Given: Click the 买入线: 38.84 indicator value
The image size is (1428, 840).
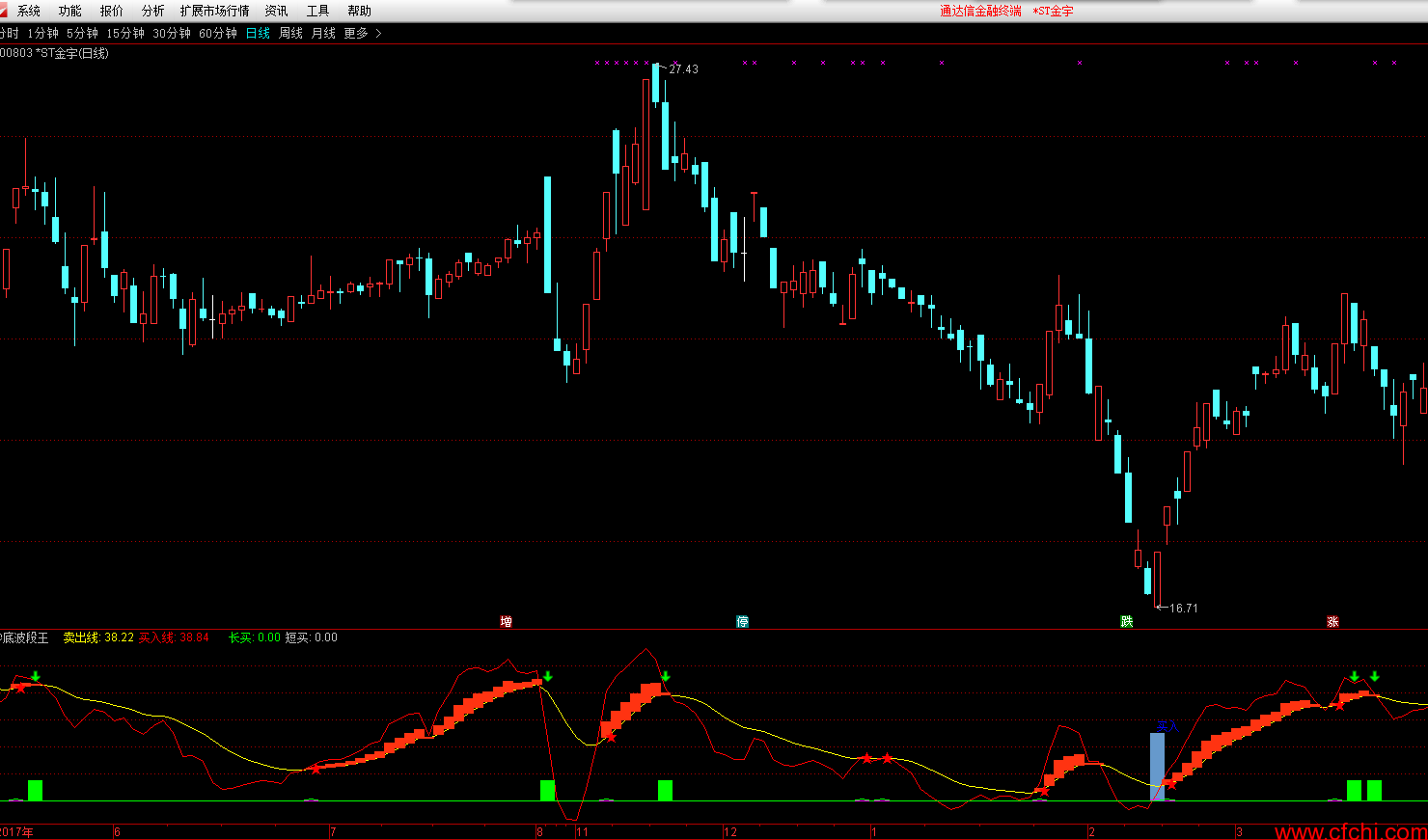Looking at the screenshot, I should tap(174, 637).
